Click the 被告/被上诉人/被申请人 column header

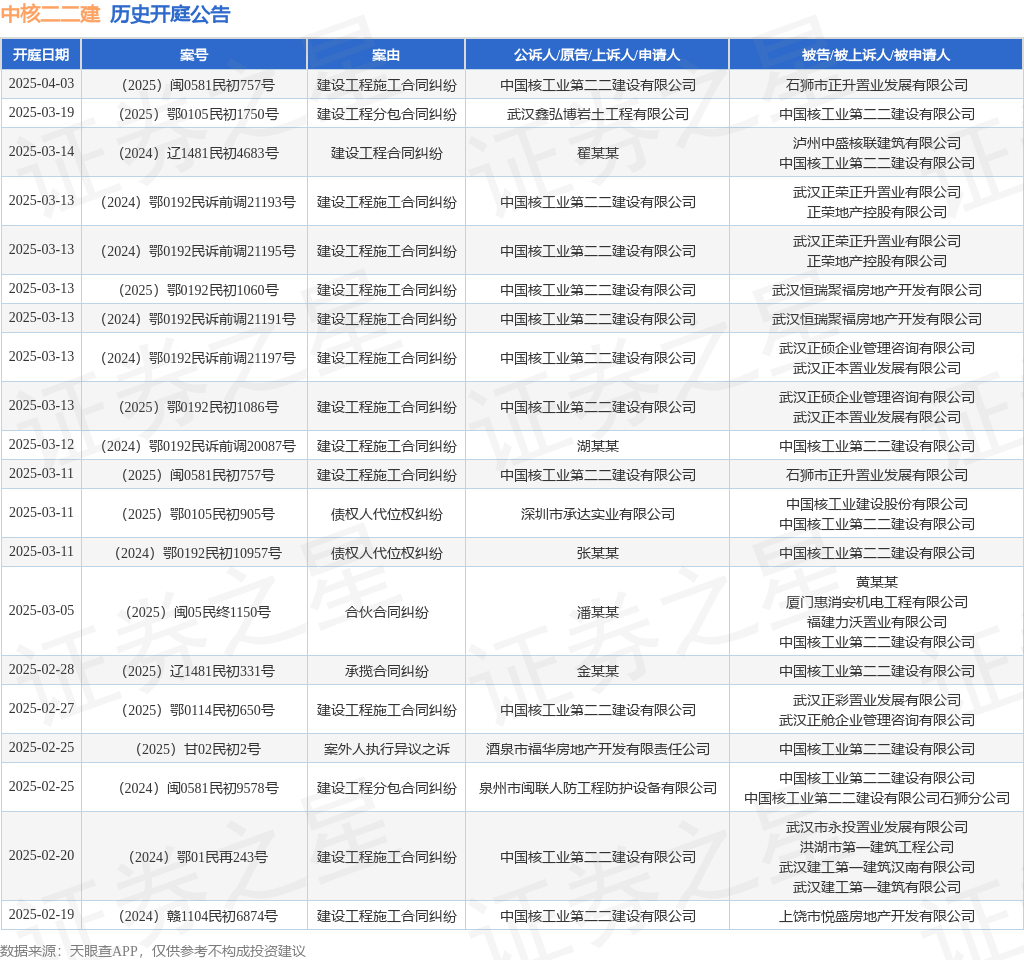876,55
